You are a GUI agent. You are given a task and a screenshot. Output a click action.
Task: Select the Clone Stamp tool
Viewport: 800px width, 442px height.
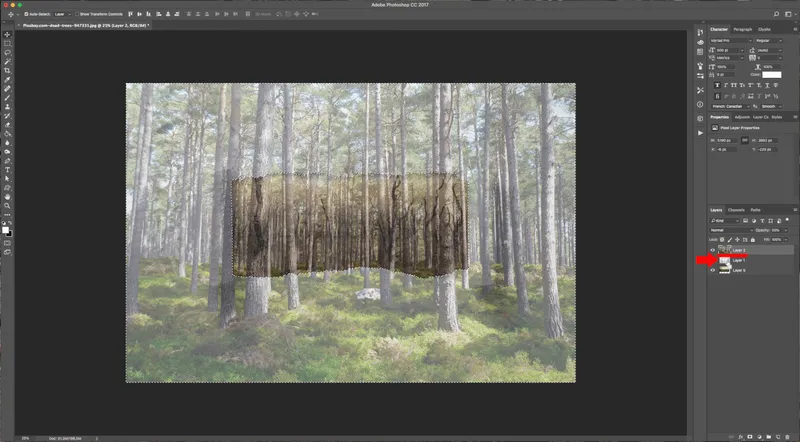(7, 107)
